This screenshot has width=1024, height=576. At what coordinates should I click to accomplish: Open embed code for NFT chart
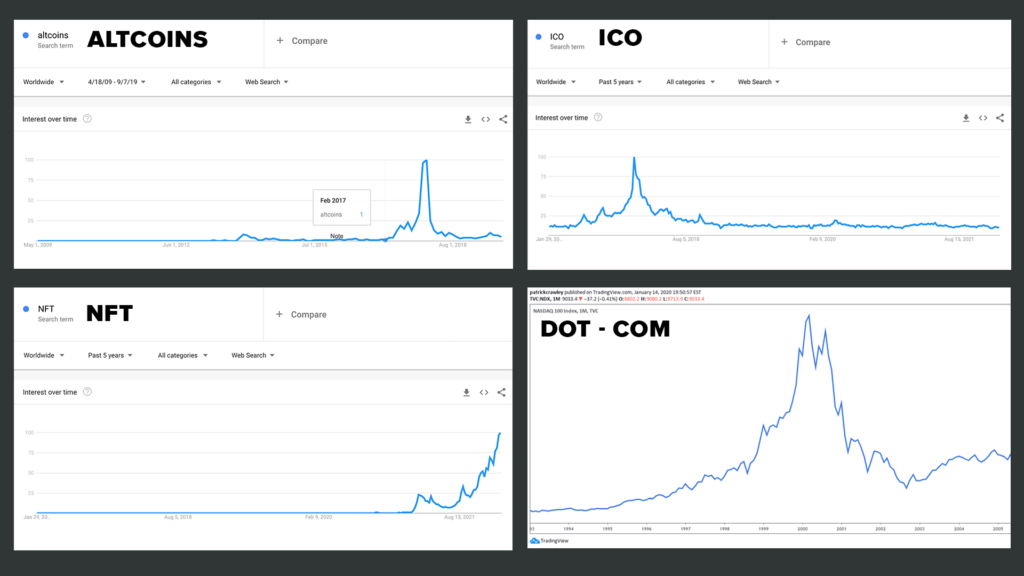point(484,392)
